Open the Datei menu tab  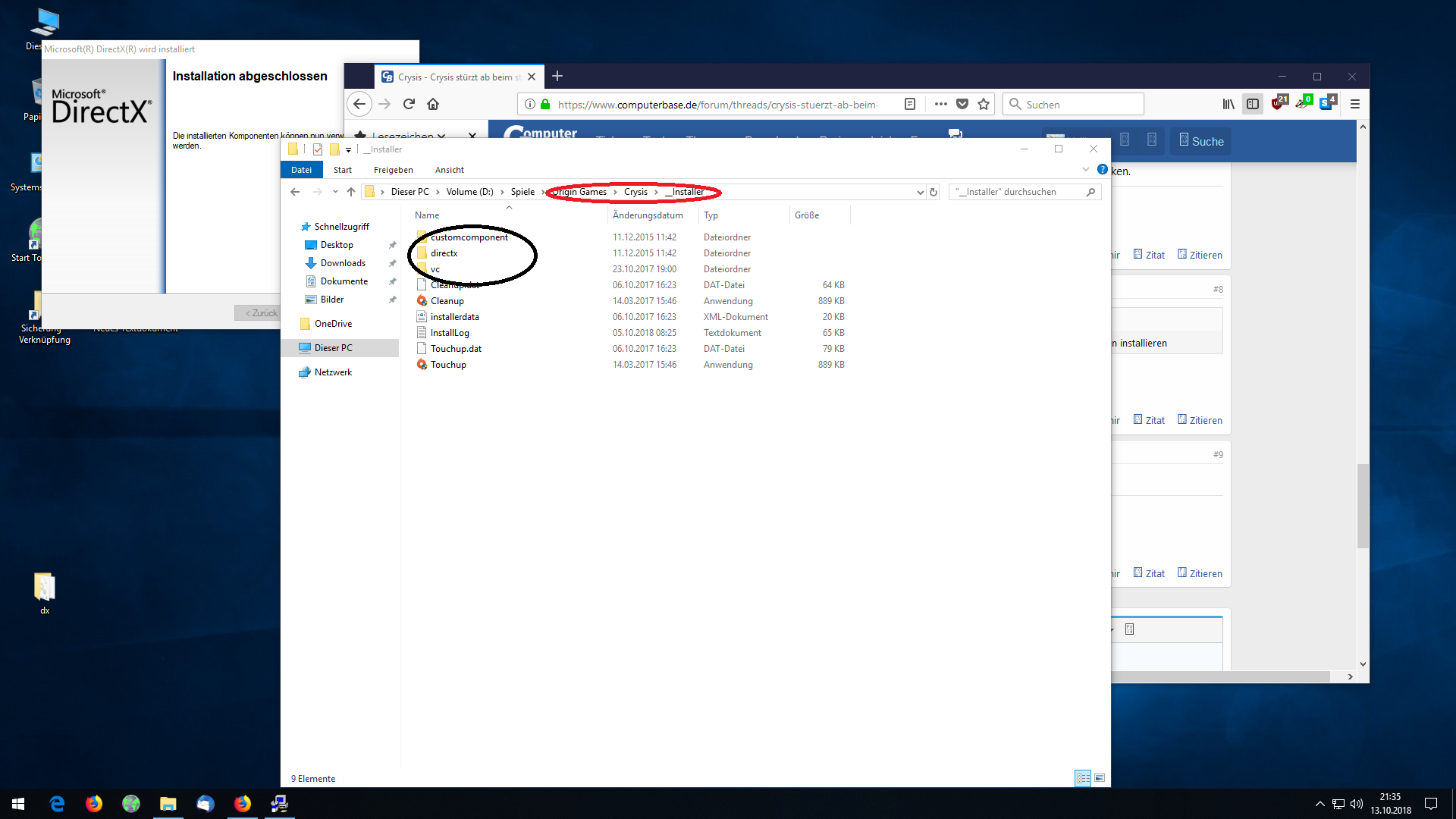[x=301, y=170]
